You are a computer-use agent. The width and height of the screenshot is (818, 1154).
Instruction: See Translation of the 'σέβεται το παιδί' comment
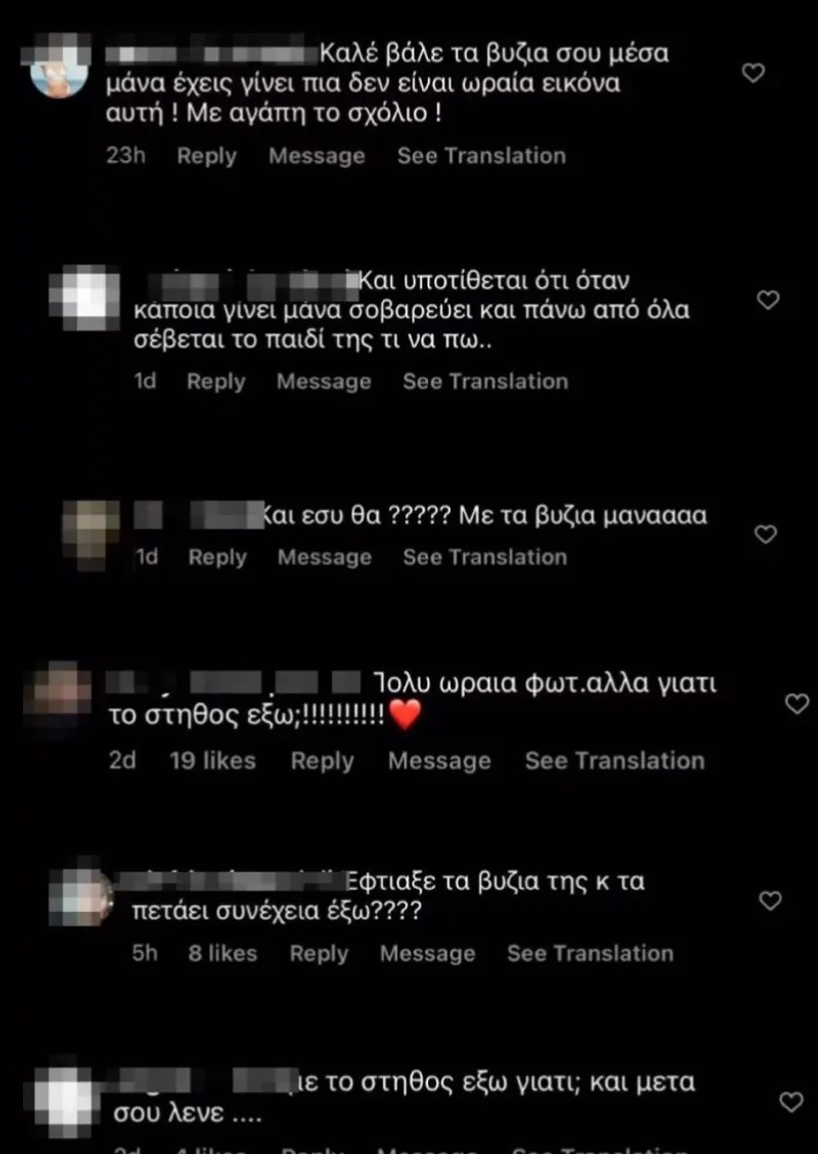(x=485, y=381)
